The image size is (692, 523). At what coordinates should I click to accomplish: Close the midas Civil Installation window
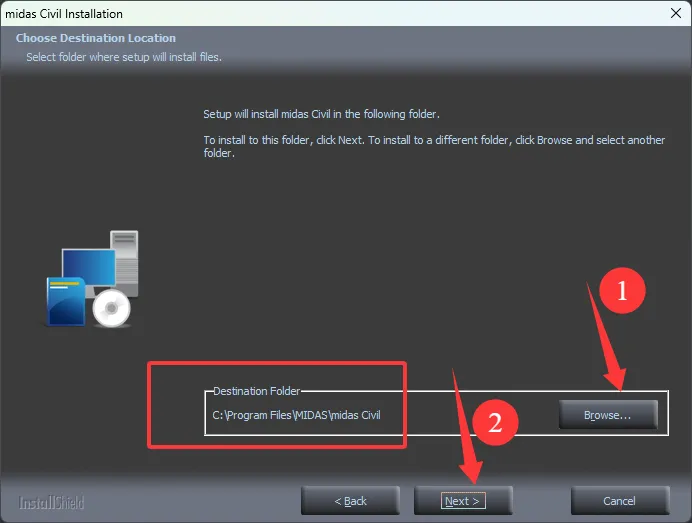676,13
